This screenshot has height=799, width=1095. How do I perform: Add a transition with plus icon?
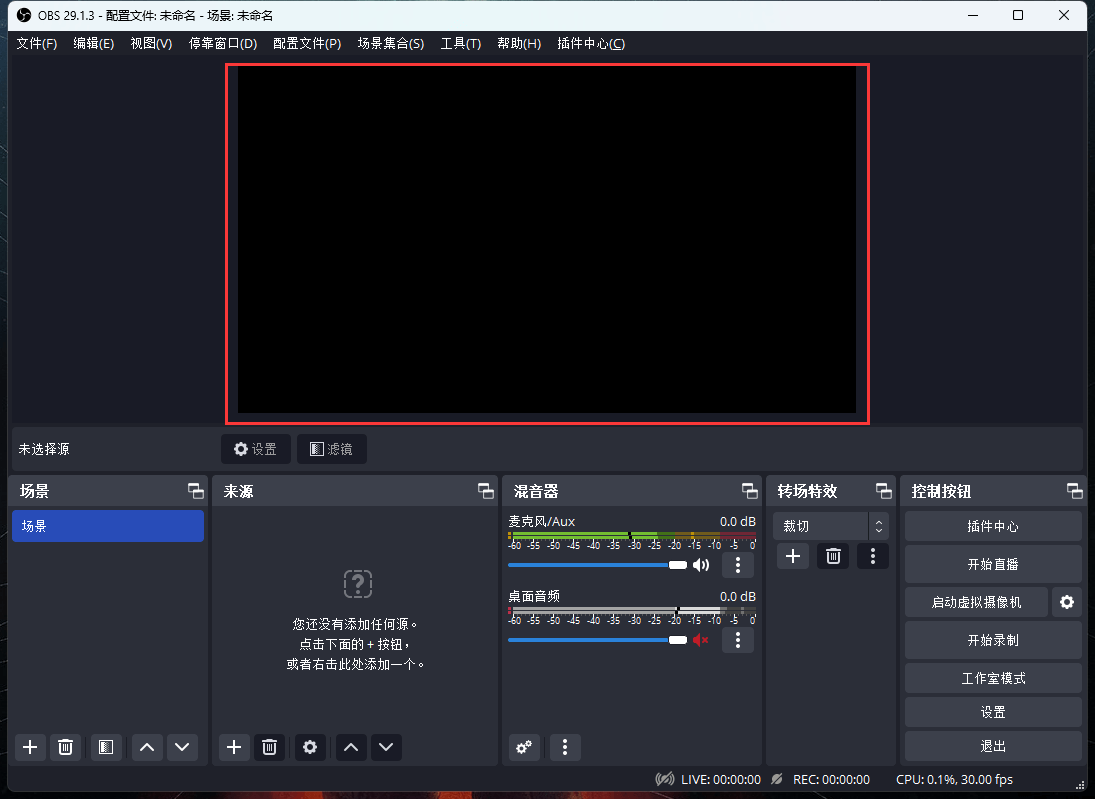pyautogui.click(x=793, y=556)
